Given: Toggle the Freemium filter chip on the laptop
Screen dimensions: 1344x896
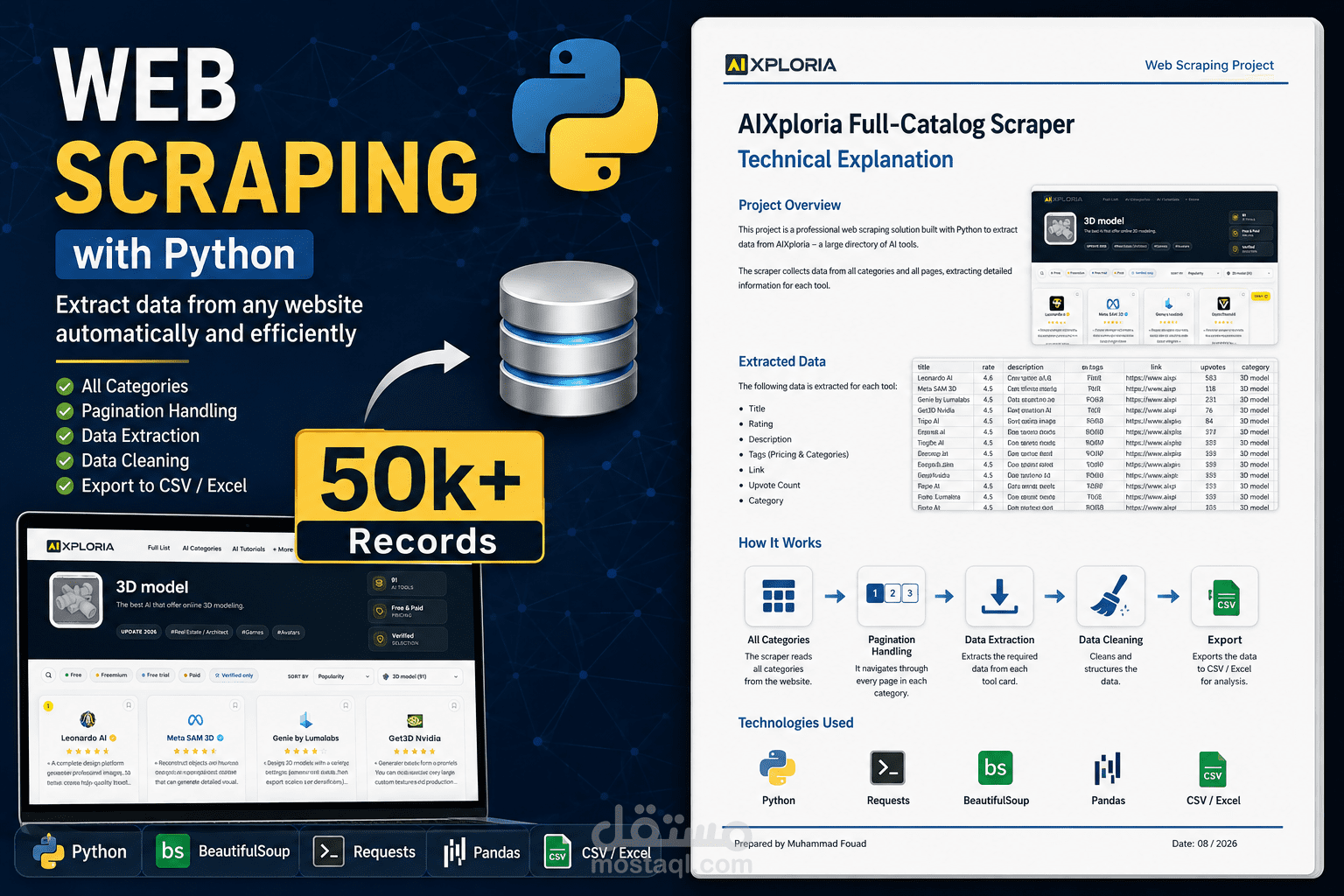Looking at the screenshot, I should pyautogui.click(x=111, y=675).
